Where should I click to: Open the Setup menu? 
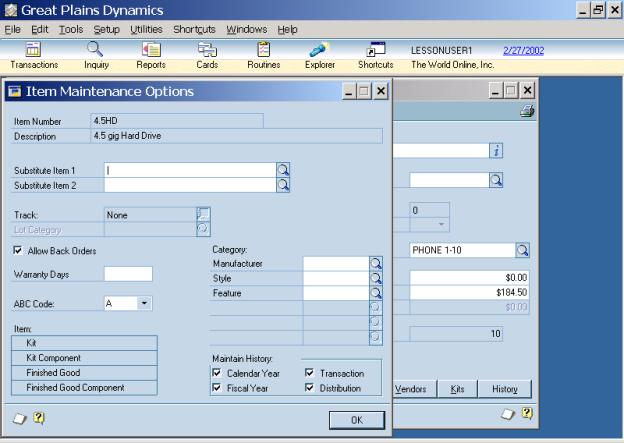(x=106, y=29)
